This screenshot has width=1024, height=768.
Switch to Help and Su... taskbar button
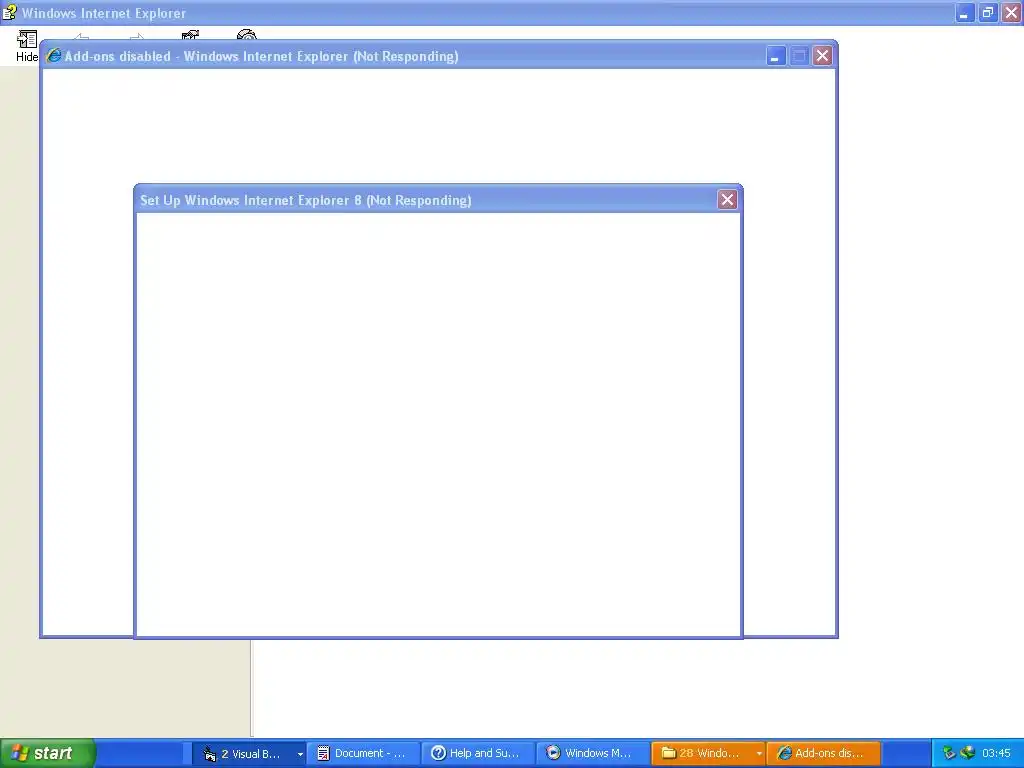click(477, 754)
